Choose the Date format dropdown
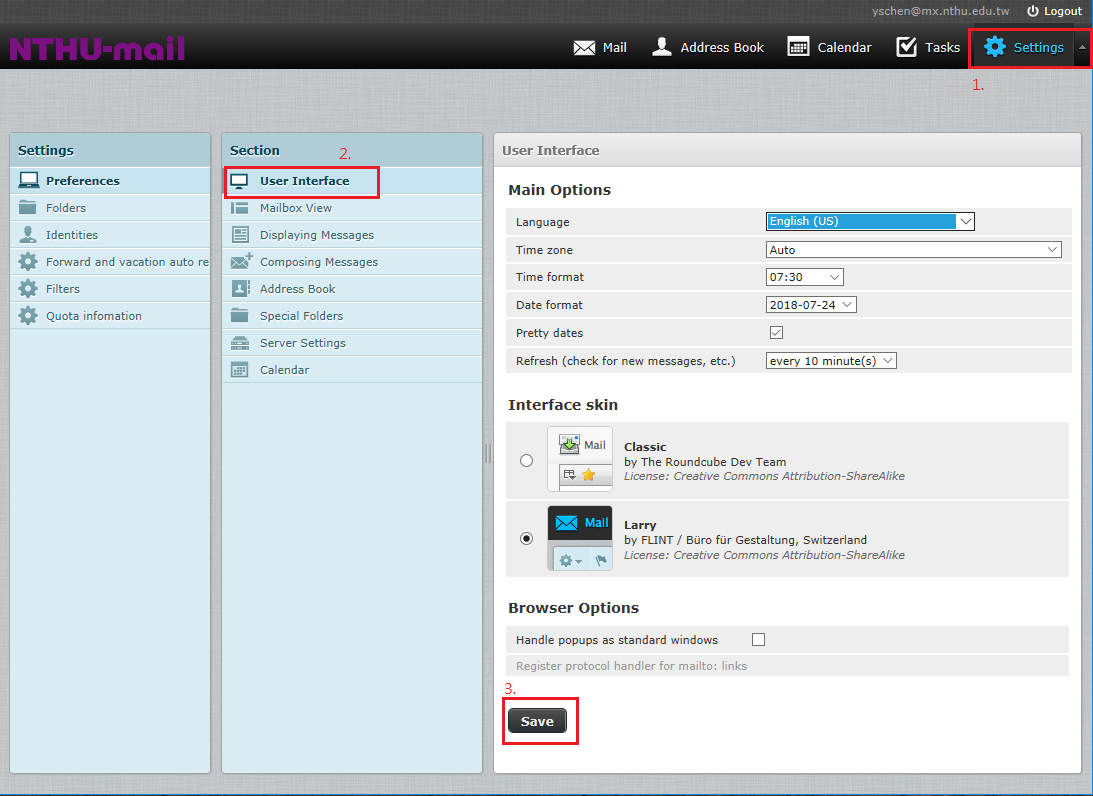The height and width of the screenshot is (796, 1093). tap(811, 305)
